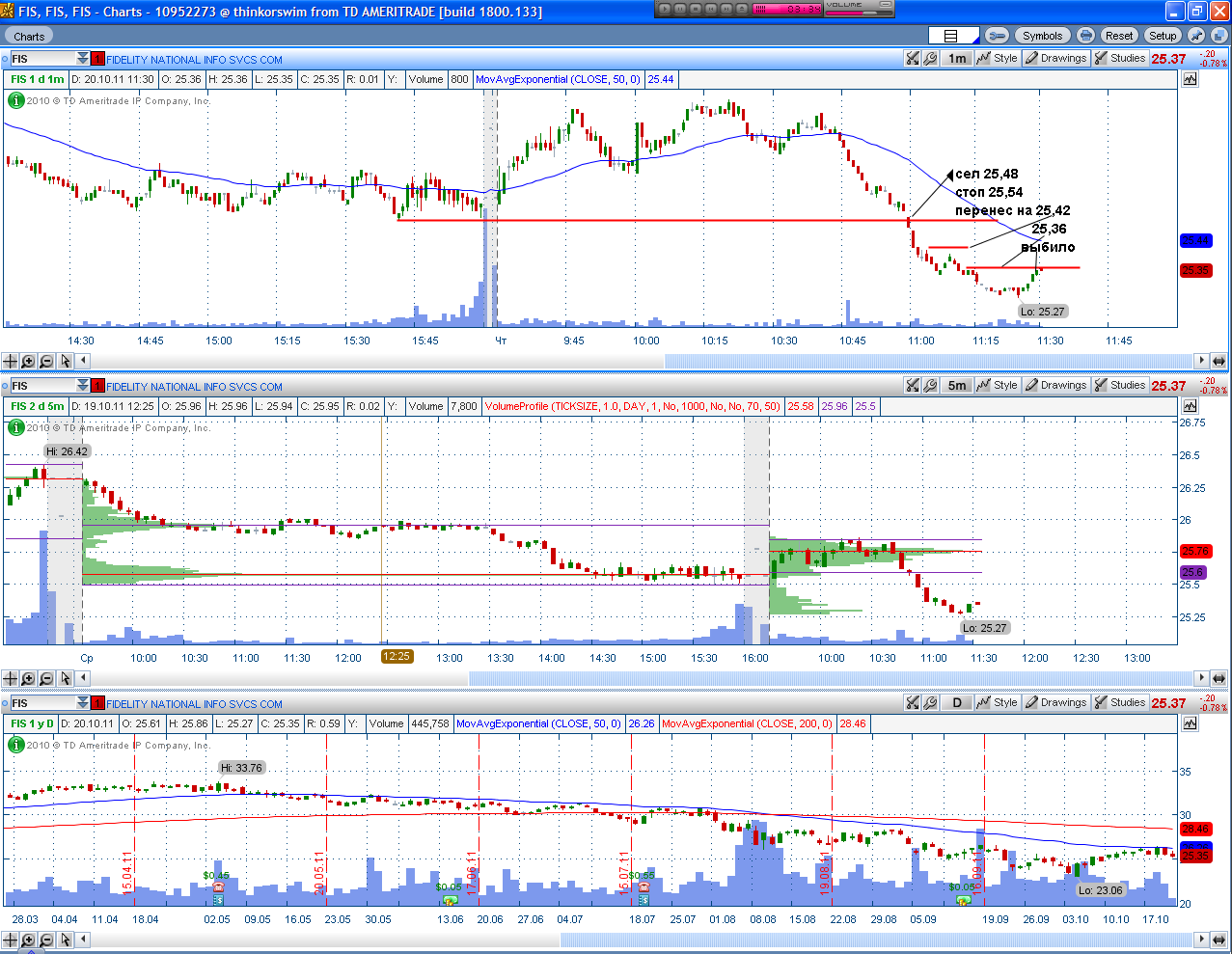
Task: Click the Reset button
Action: [x=1119, y=36]
